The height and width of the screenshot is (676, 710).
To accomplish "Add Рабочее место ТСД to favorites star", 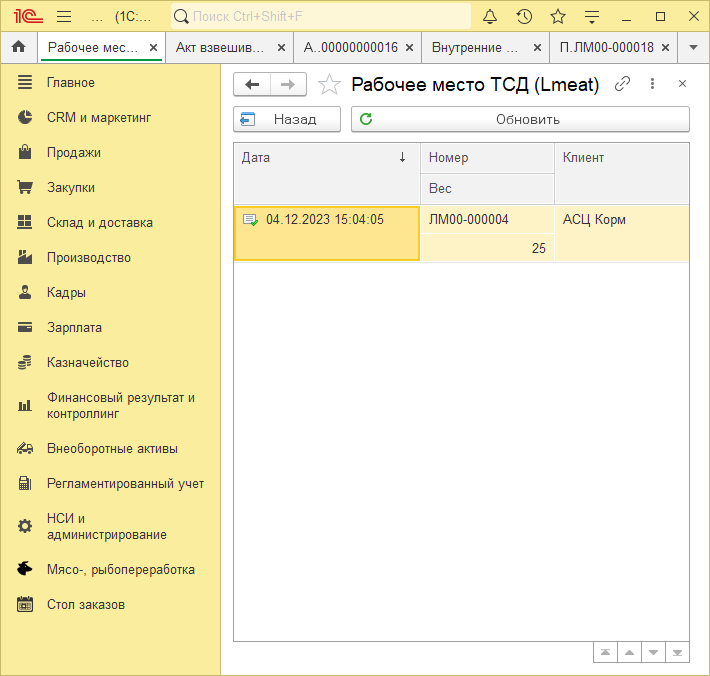I will (329, 84).
